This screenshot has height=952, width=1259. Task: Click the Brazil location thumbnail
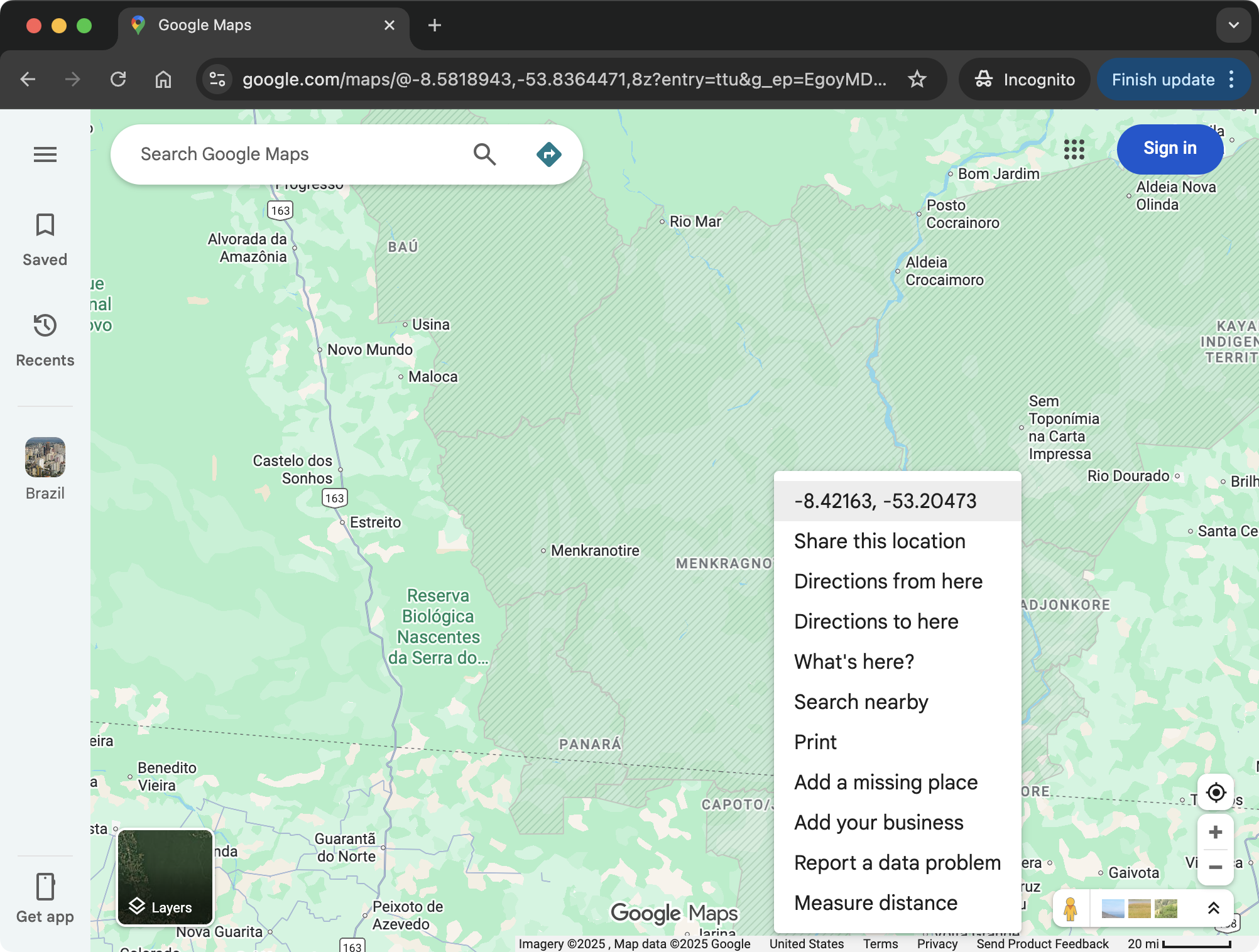(x=45, y=457)
